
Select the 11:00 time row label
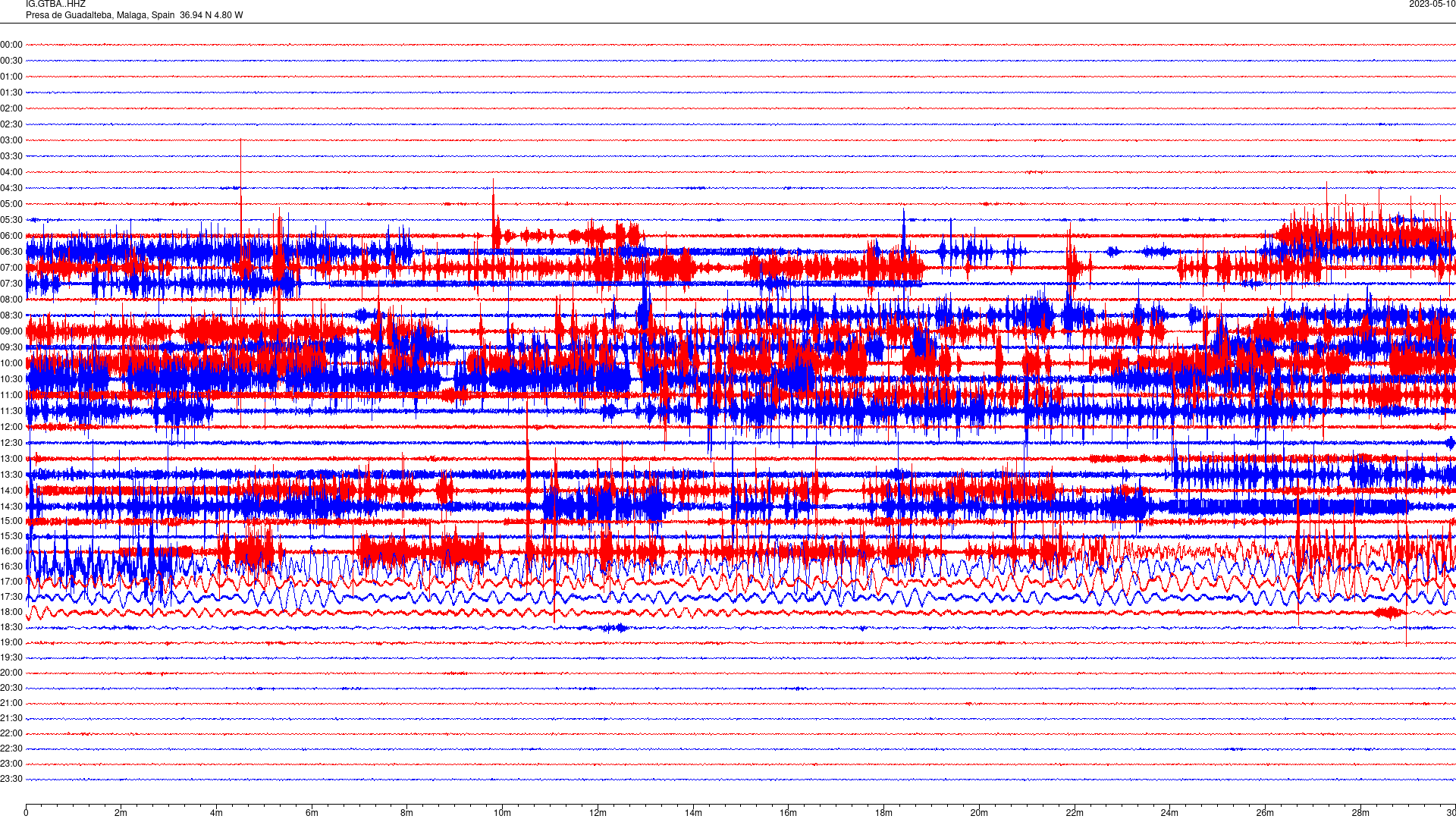(x=11, y=395)
